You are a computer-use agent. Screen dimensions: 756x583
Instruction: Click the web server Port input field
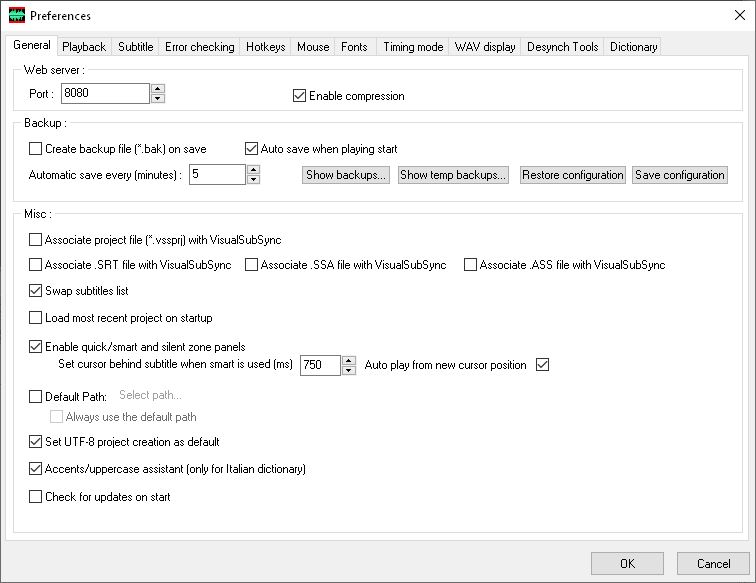point(104,94)
